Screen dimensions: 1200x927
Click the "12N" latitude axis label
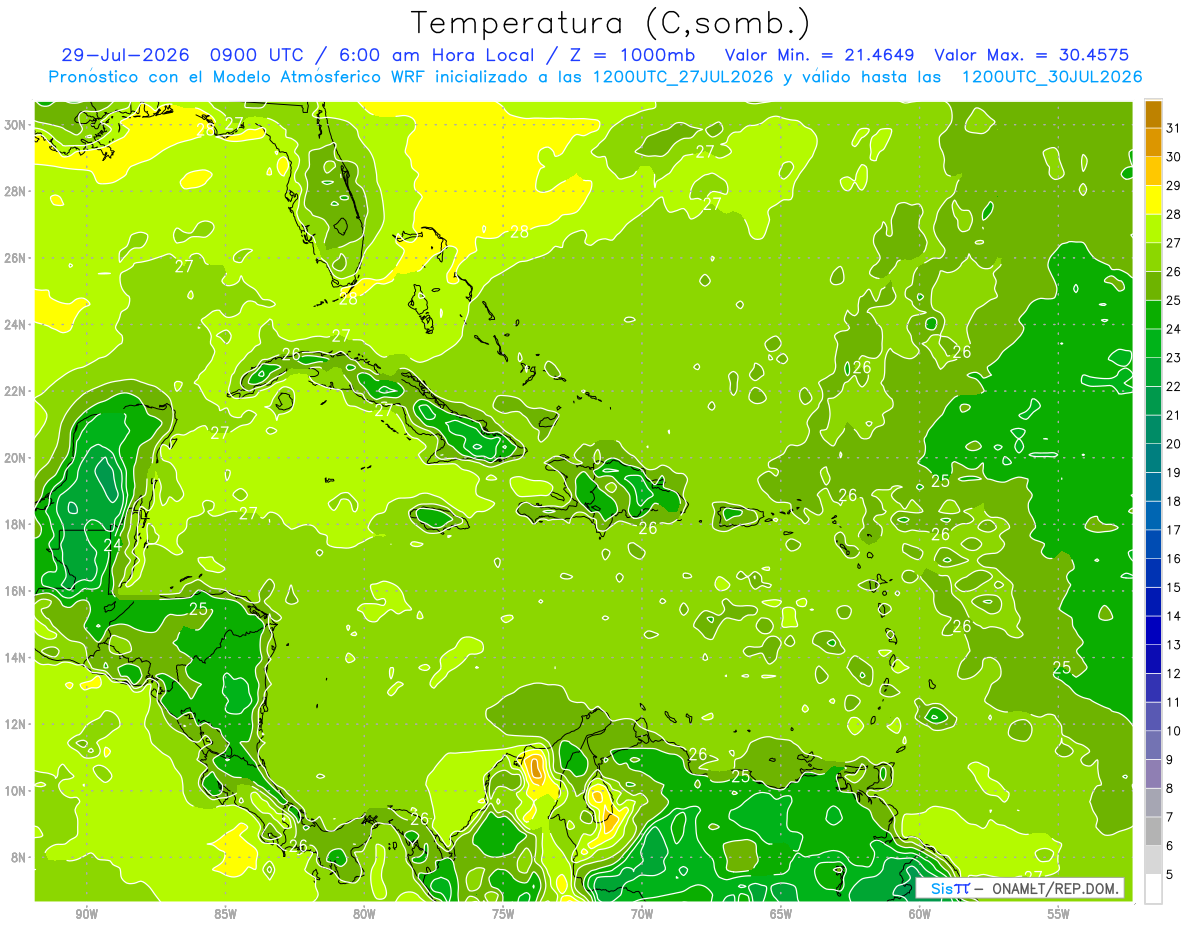click(x=17, y=723)
